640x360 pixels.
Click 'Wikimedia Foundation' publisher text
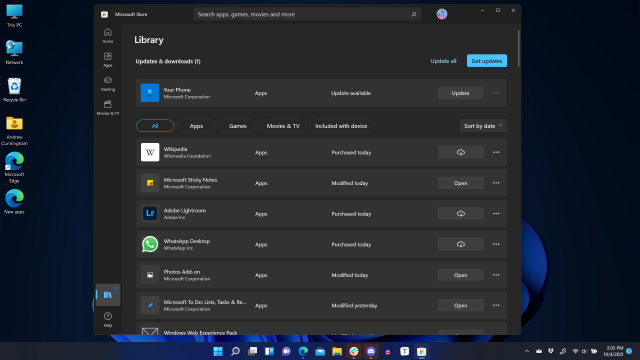tap(187, 156)
